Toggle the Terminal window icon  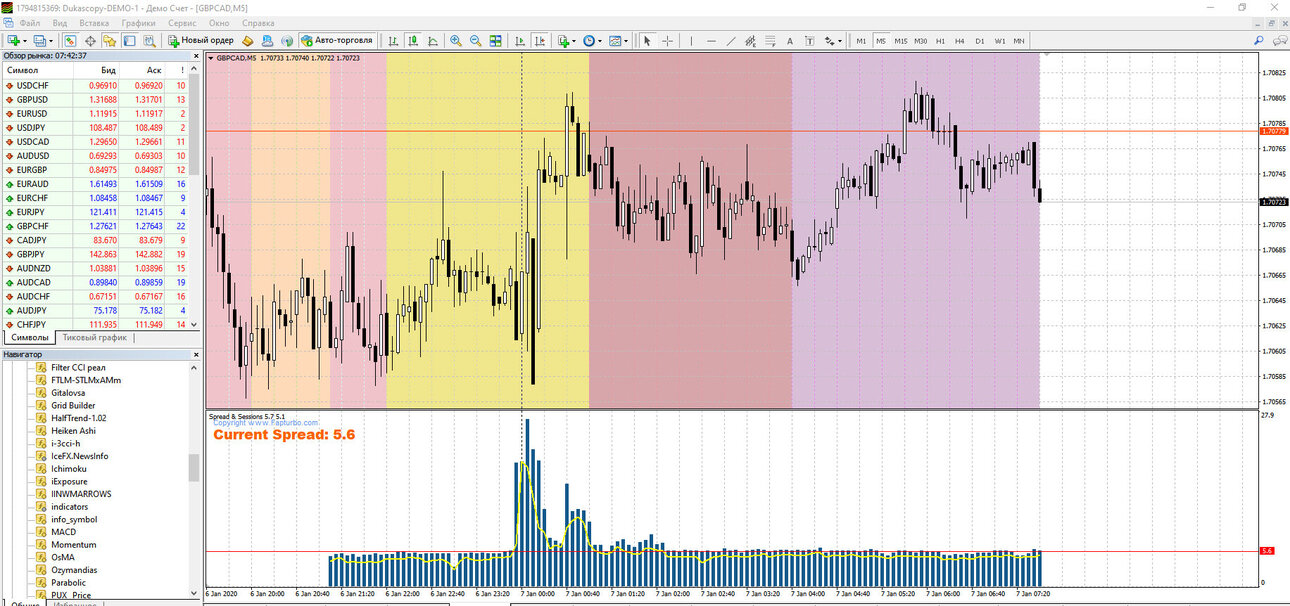pyautogui.click(x=129, y=41)
